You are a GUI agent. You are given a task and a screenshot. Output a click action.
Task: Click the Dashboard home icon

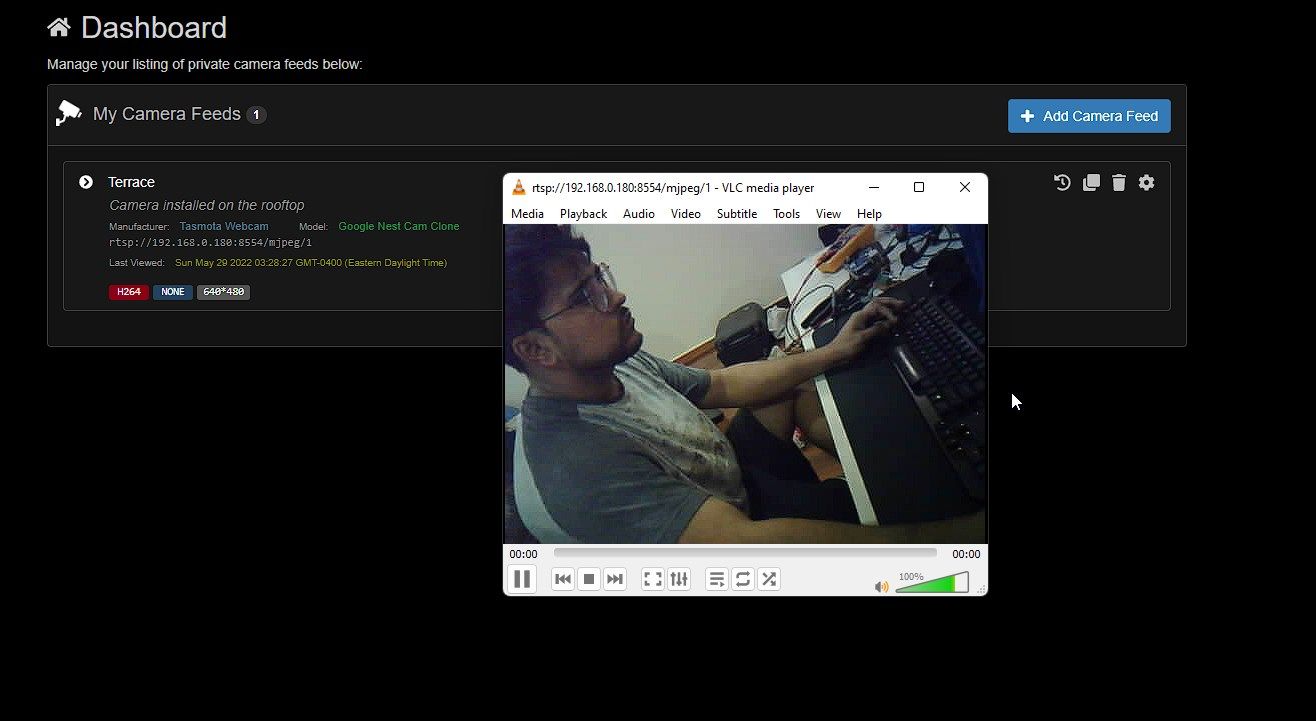tap(59, 28)
